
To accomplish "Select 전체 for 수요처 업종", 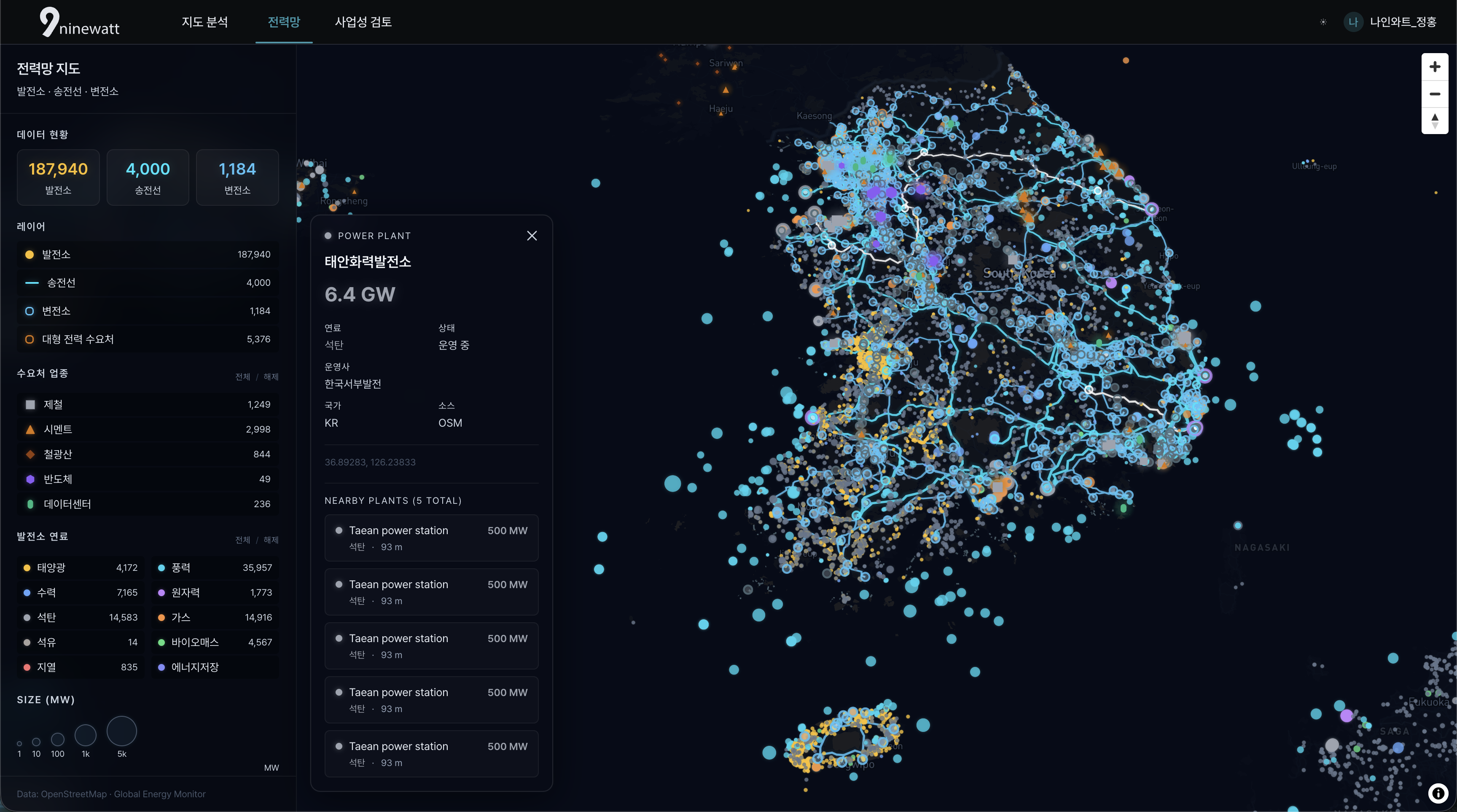I will pyautogui.click(x=243, y=376).
